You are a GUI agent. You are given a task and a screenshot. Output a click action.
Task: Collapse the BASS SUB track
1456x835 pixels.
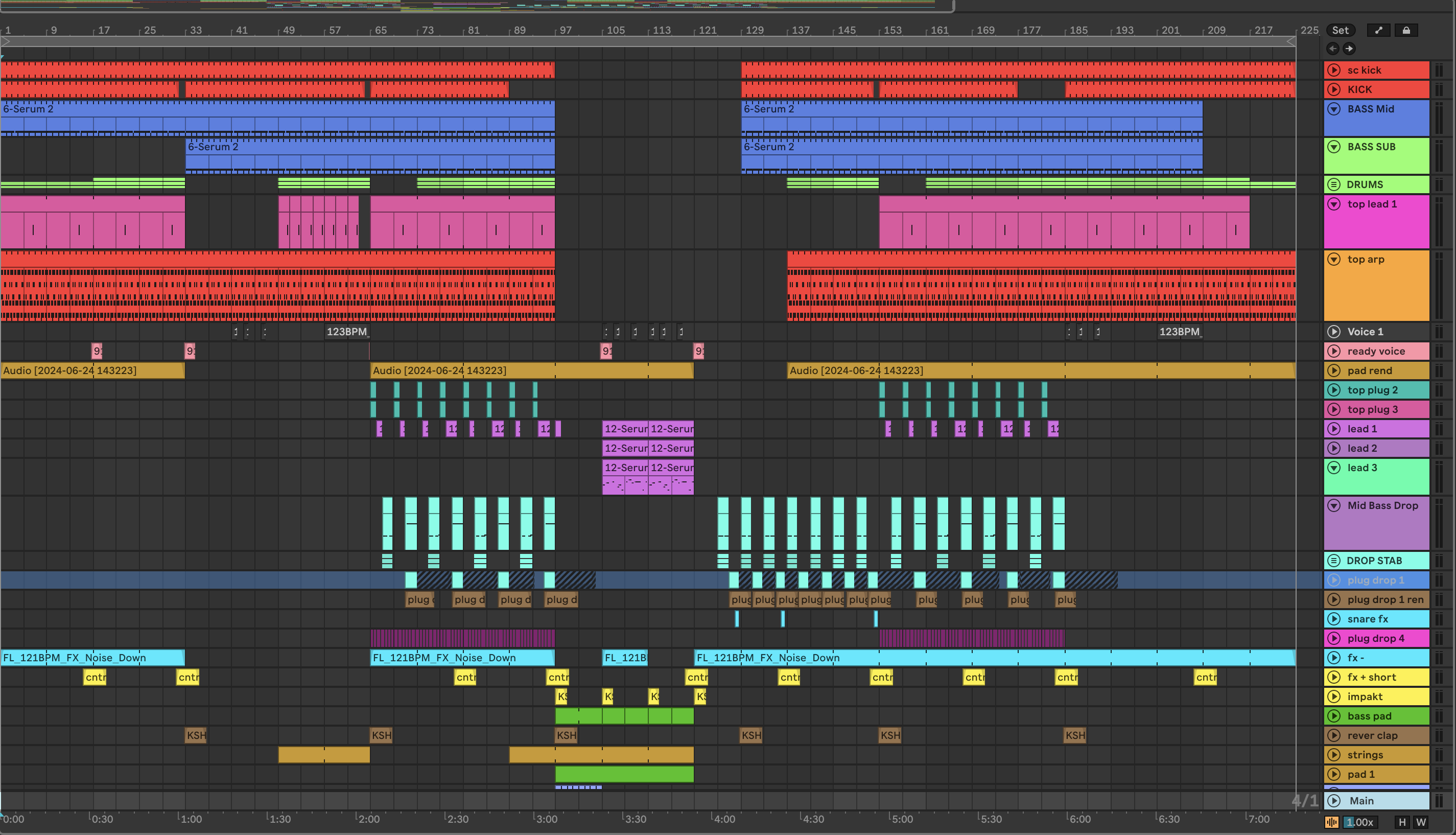tap(1334, 147)
